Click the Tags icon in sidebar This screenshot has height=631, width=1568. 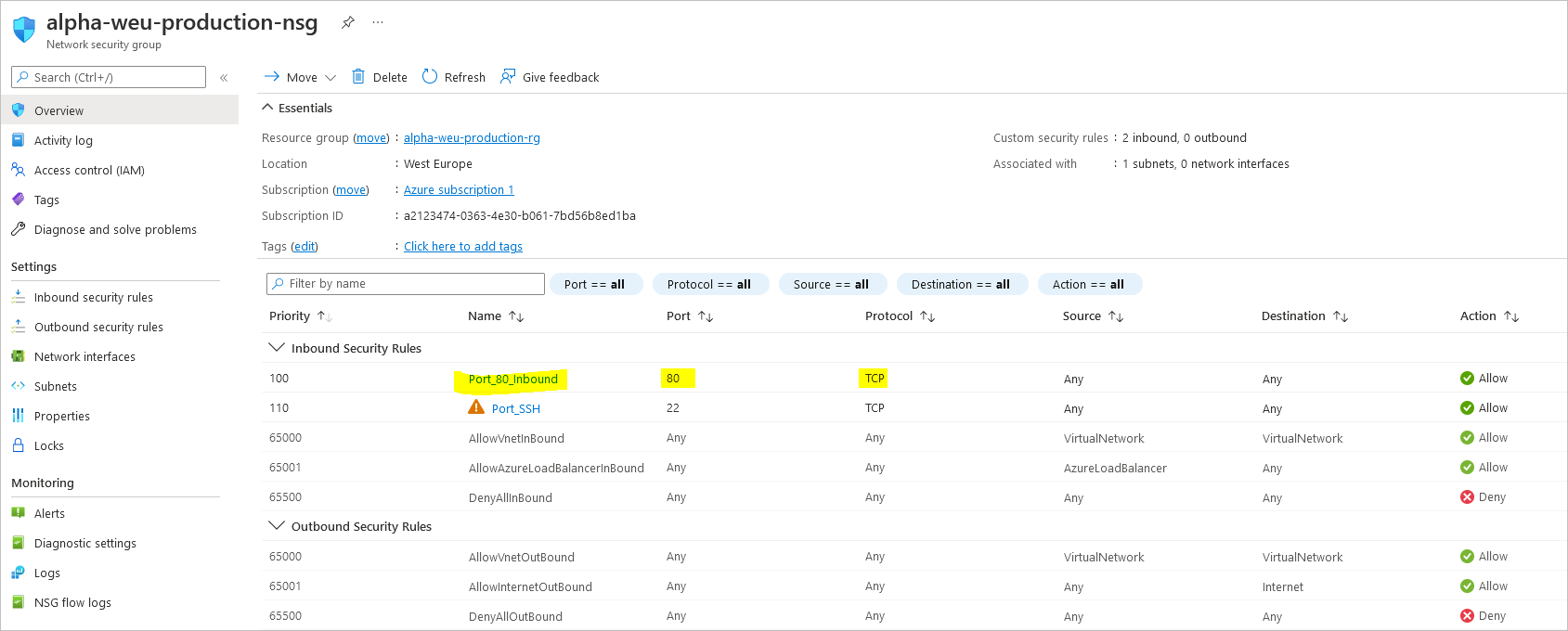click(x=19, y=200)
